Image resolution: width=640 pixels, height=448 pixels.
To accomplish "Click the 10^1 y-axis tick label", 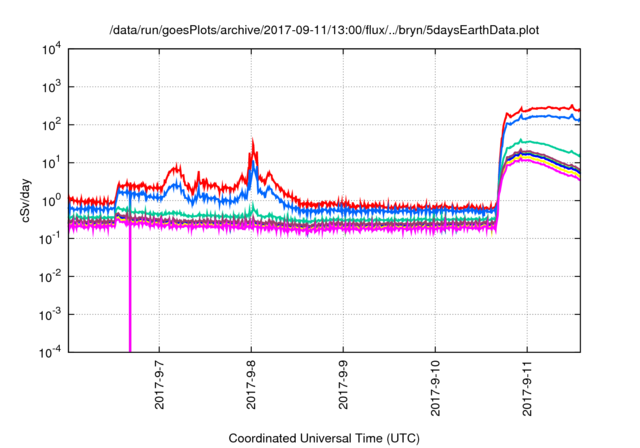I will coord(52,163).
